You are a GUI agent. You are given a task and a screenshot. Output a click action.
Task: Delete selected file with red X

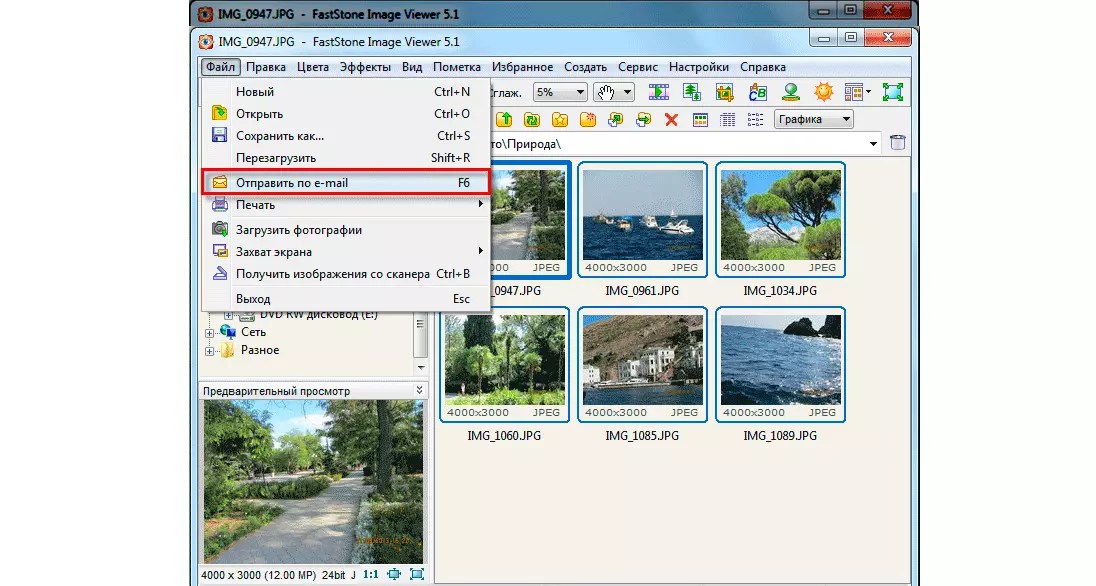671,120
